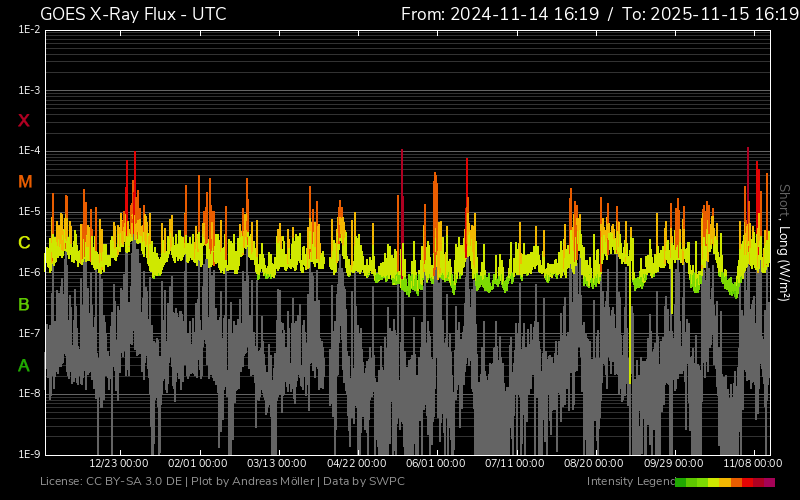The height and width of the screenshot is (500, 800).
Task: Click the 1E-2 y-axis label
Action: (x=29, y=30)
